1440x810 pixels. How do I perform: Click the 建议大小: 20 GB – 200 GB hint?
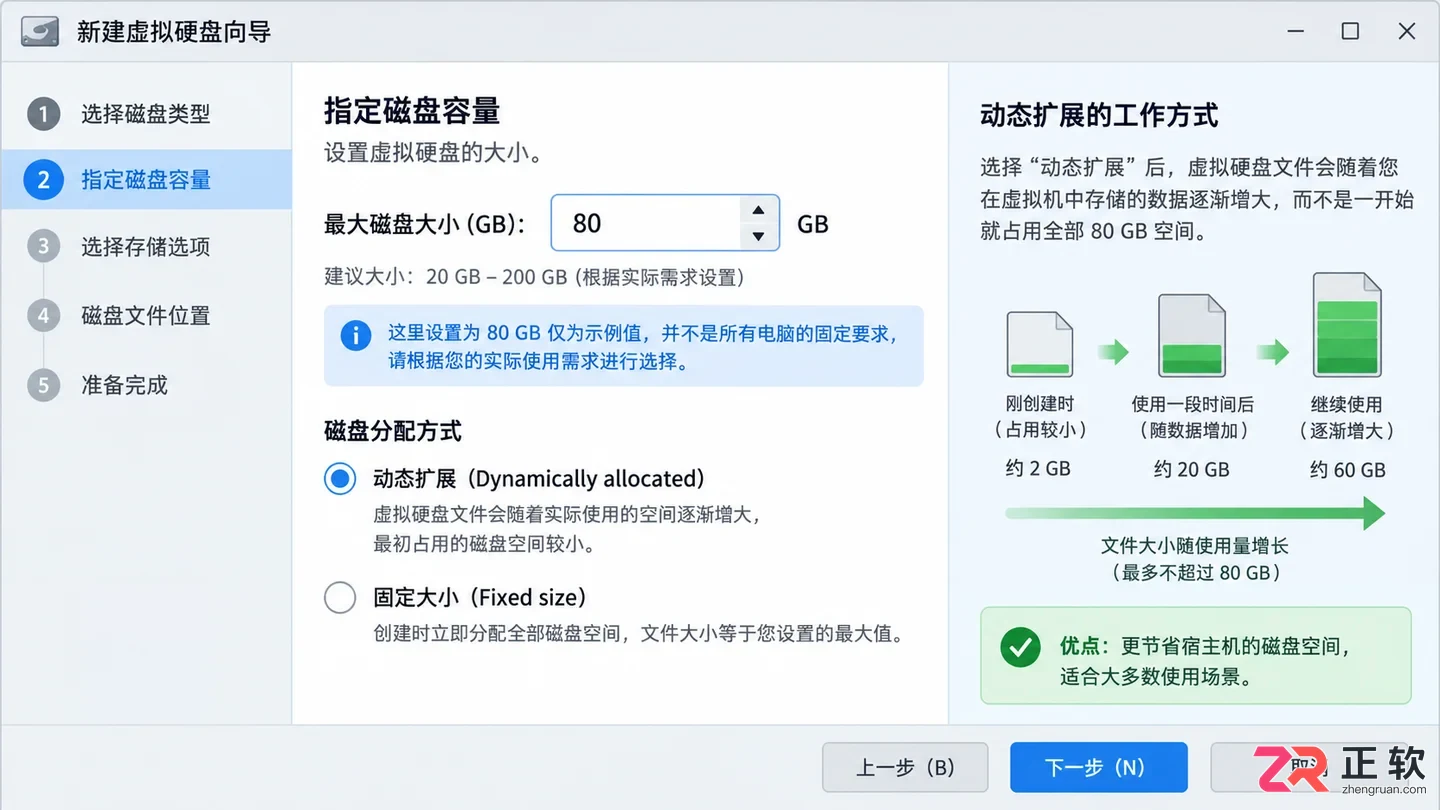pos(534,277)
